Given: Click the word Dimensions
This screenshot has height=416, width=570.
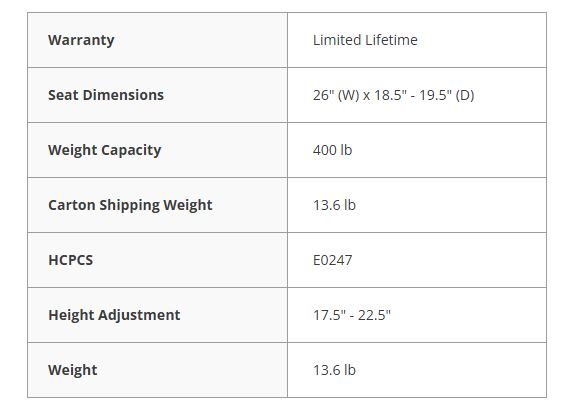Looking at the screenshot, I should tap(123, 95).
